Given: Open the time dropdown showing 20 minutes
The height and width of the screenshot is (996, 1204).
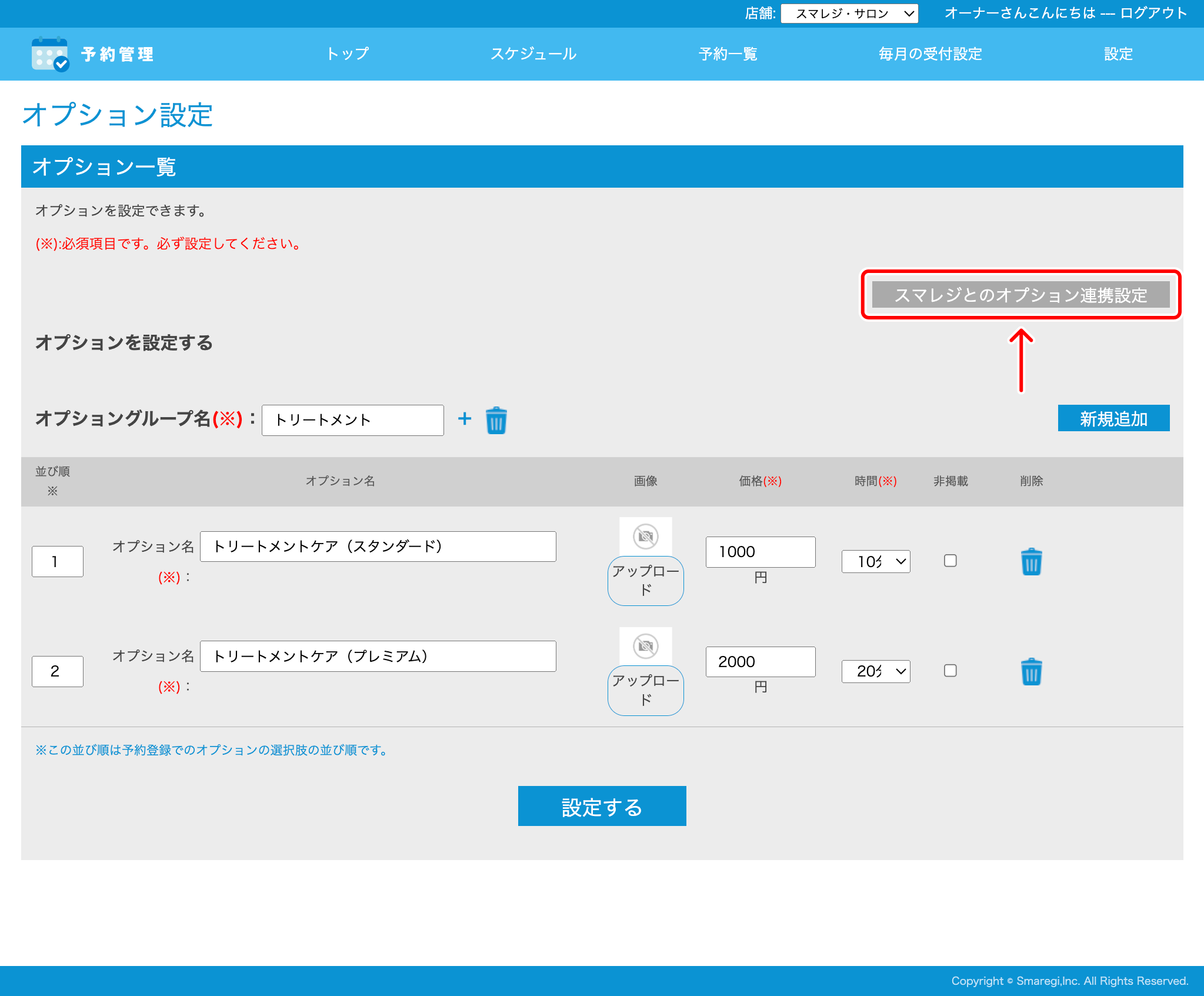Looking at the screenshot, I should (875, 671).
